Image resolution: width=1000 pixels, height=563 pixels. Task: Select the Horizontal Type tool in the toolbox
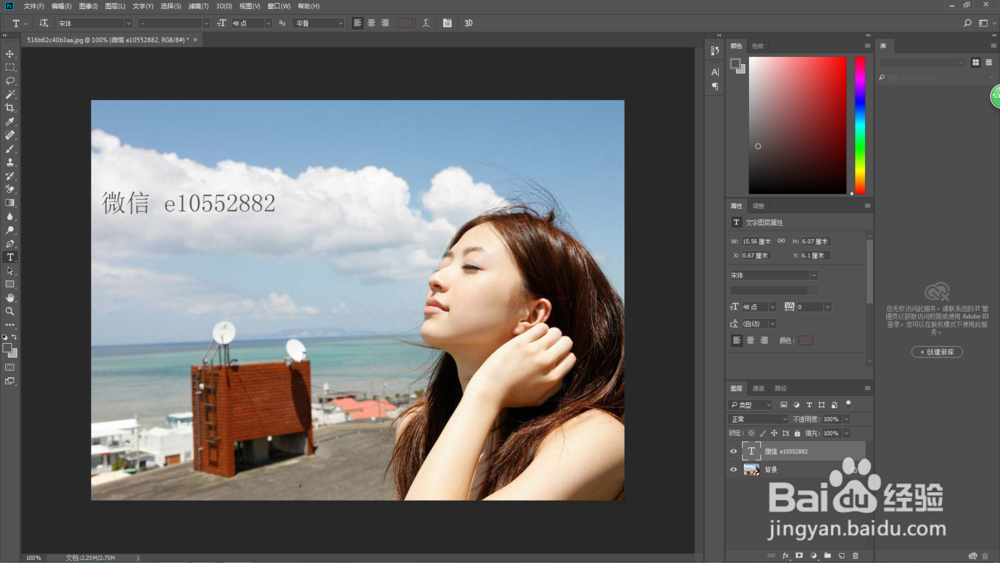pyautogui.click(x=10, y=257)
